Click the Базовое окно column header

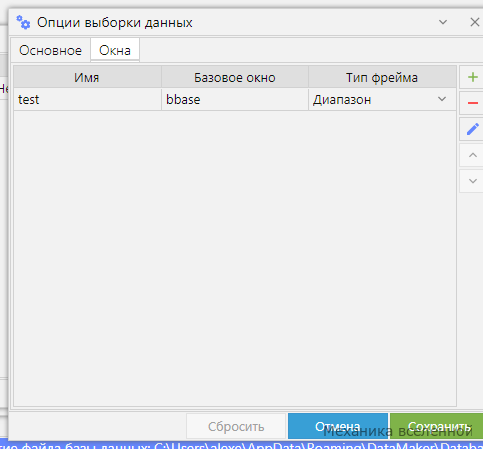coord(235,77)
